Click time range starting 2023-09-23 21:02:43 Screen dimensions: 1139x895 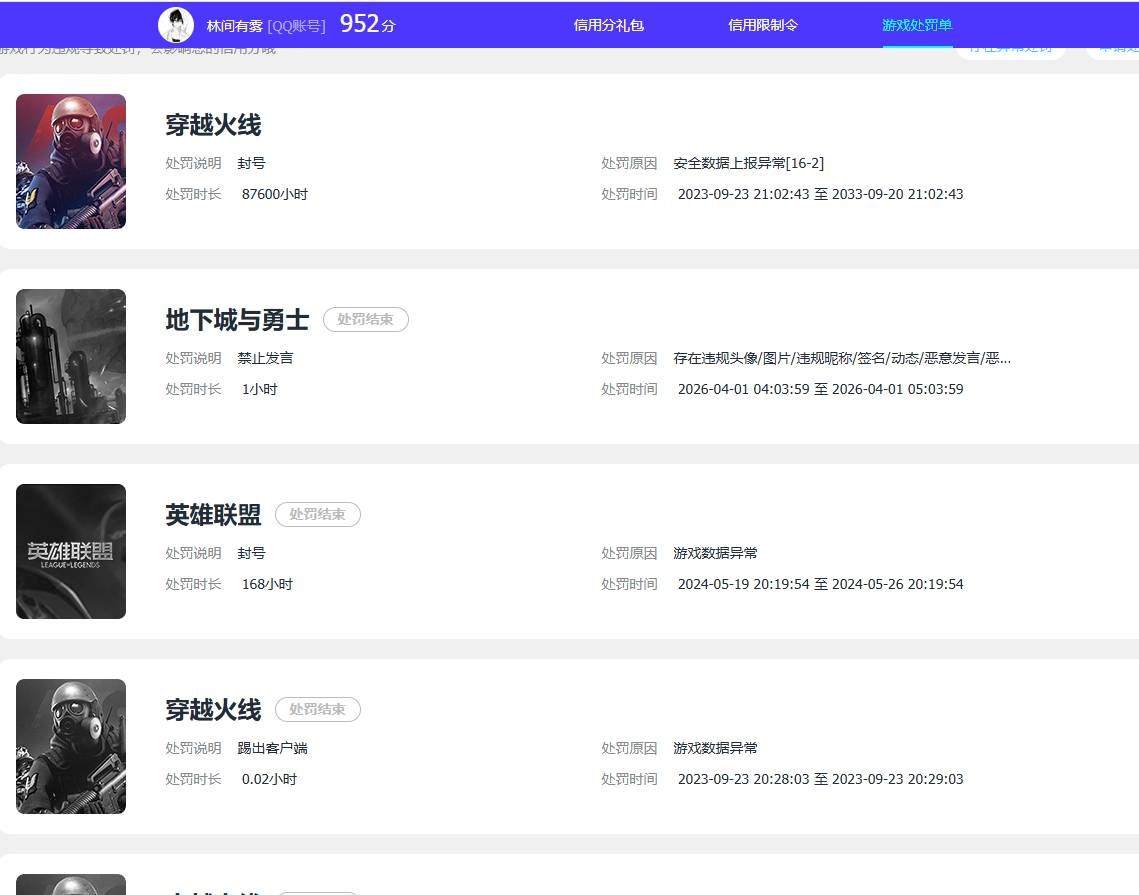point(820,195)
